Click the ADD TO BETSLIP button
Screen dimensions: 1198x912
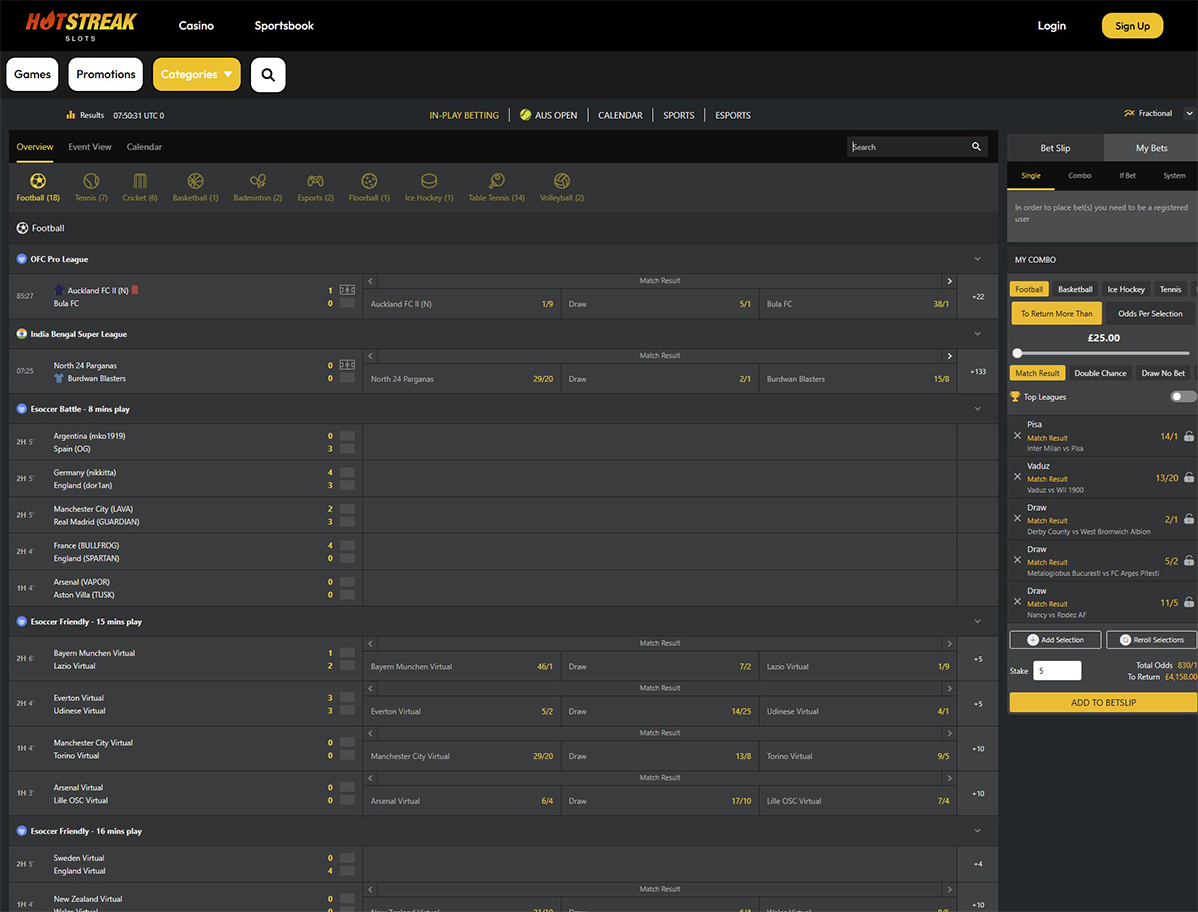pos(1103,702)
